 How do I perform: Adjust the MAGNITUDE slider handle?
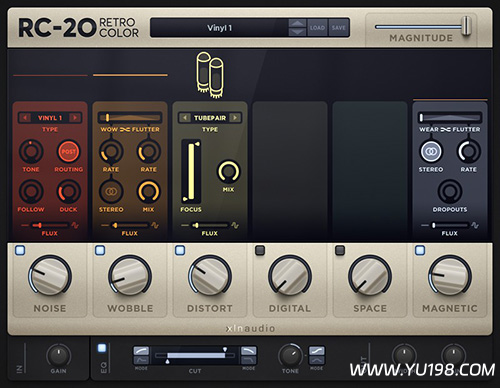[x=467, y=26]
